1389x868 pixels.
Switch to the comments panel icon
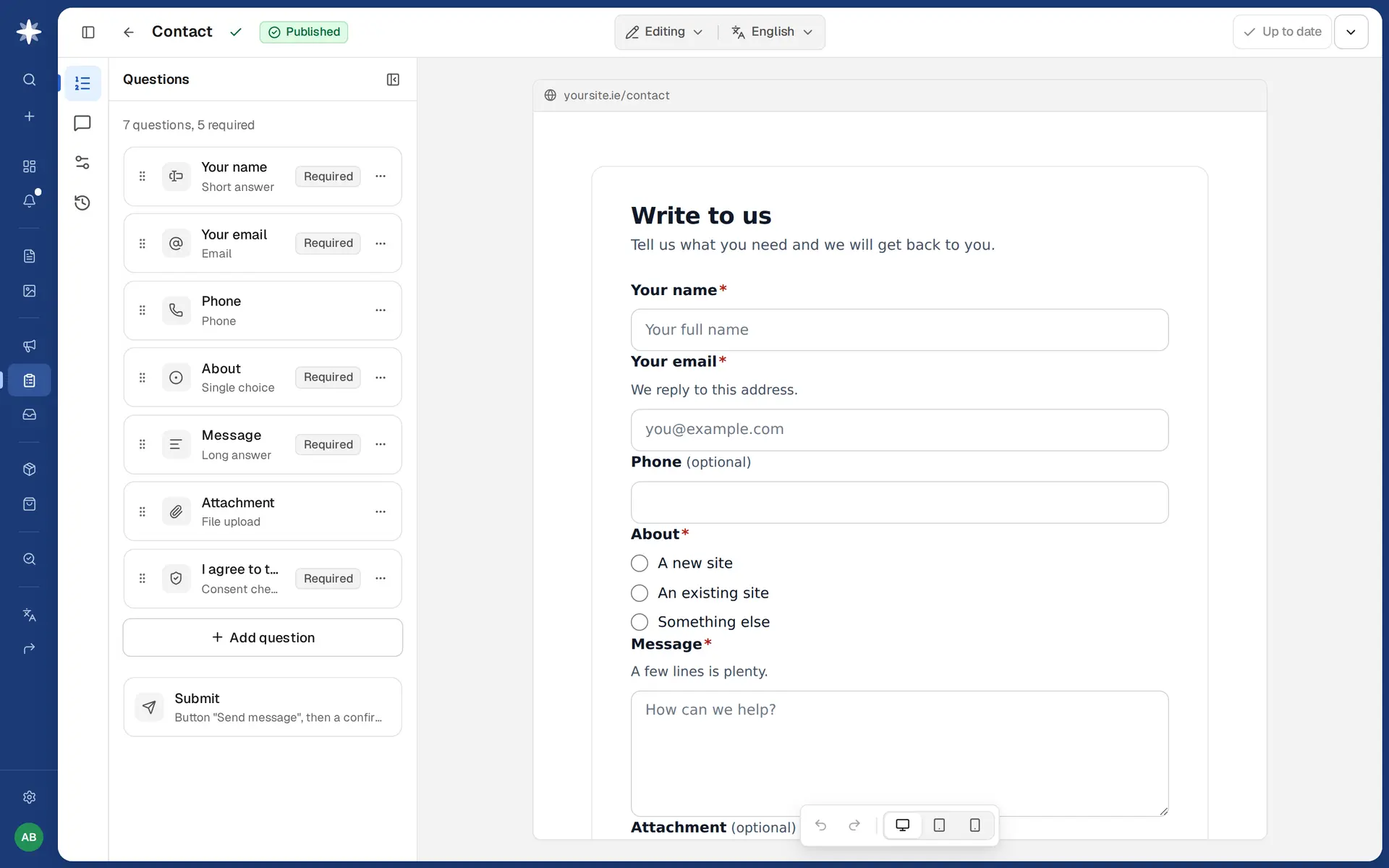point(82,123)
